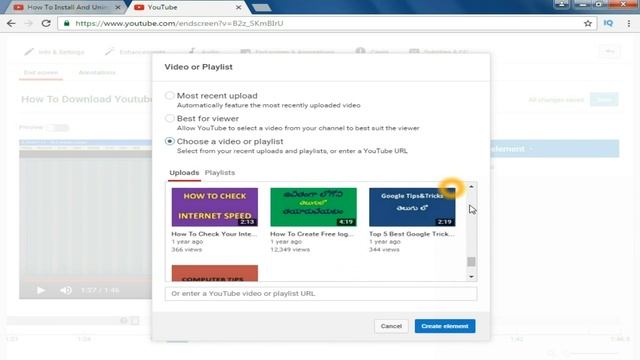
Task: Mute the preview video volume
Action: coord(66,290)
